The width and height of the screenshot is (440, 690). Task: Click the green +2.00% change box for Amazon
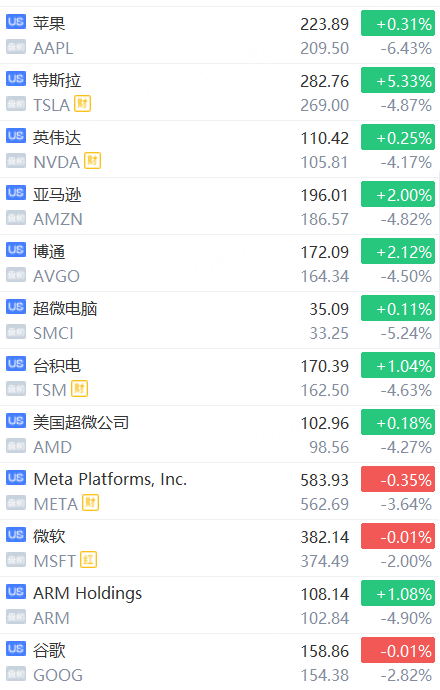398,194
